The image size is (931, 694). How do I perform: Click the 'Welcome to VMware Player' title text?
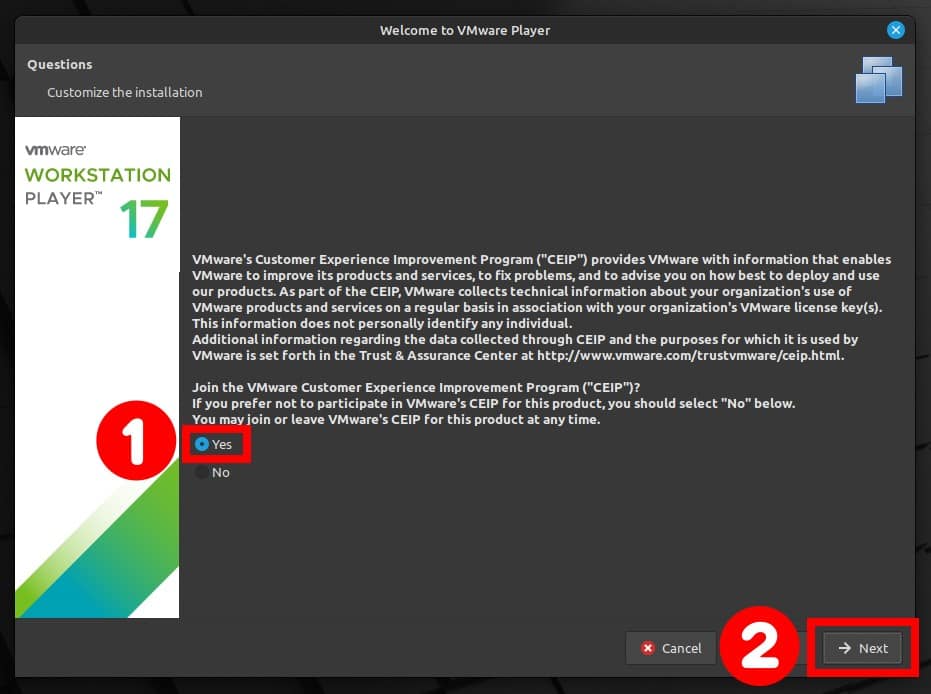click(465, 30)
